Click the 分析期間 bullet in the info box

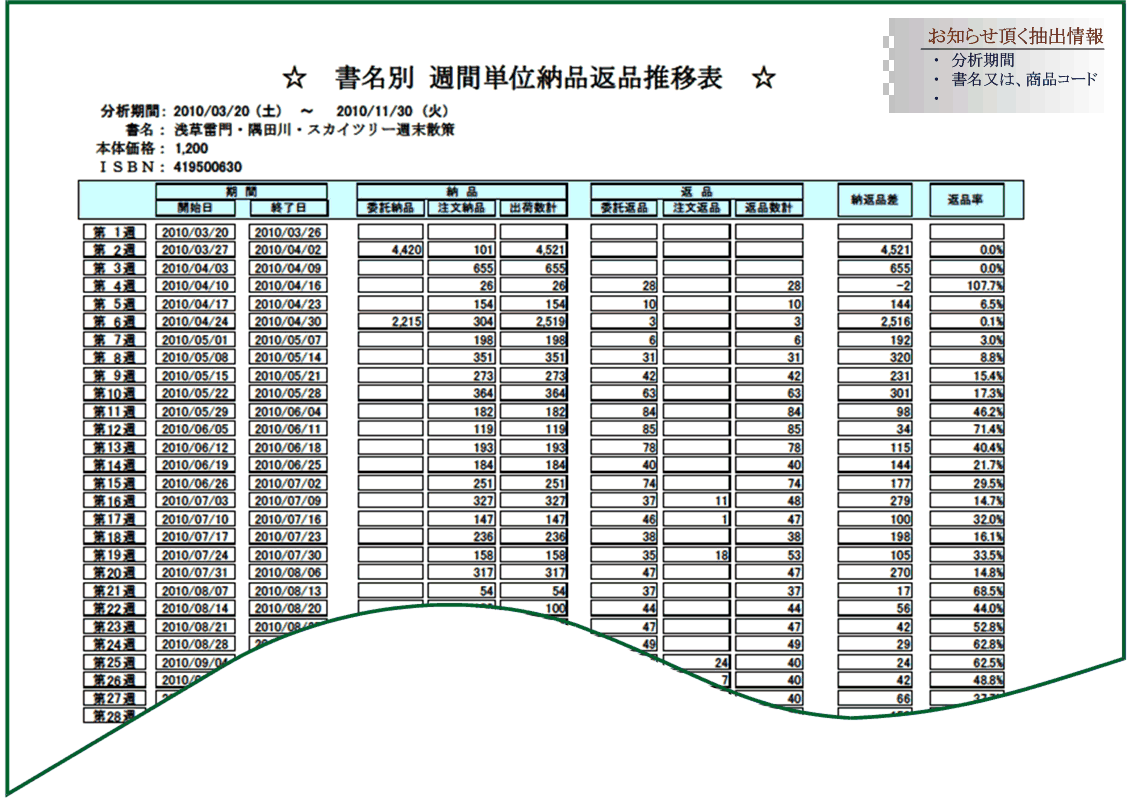pyautogui.click(x=982, y=60)
